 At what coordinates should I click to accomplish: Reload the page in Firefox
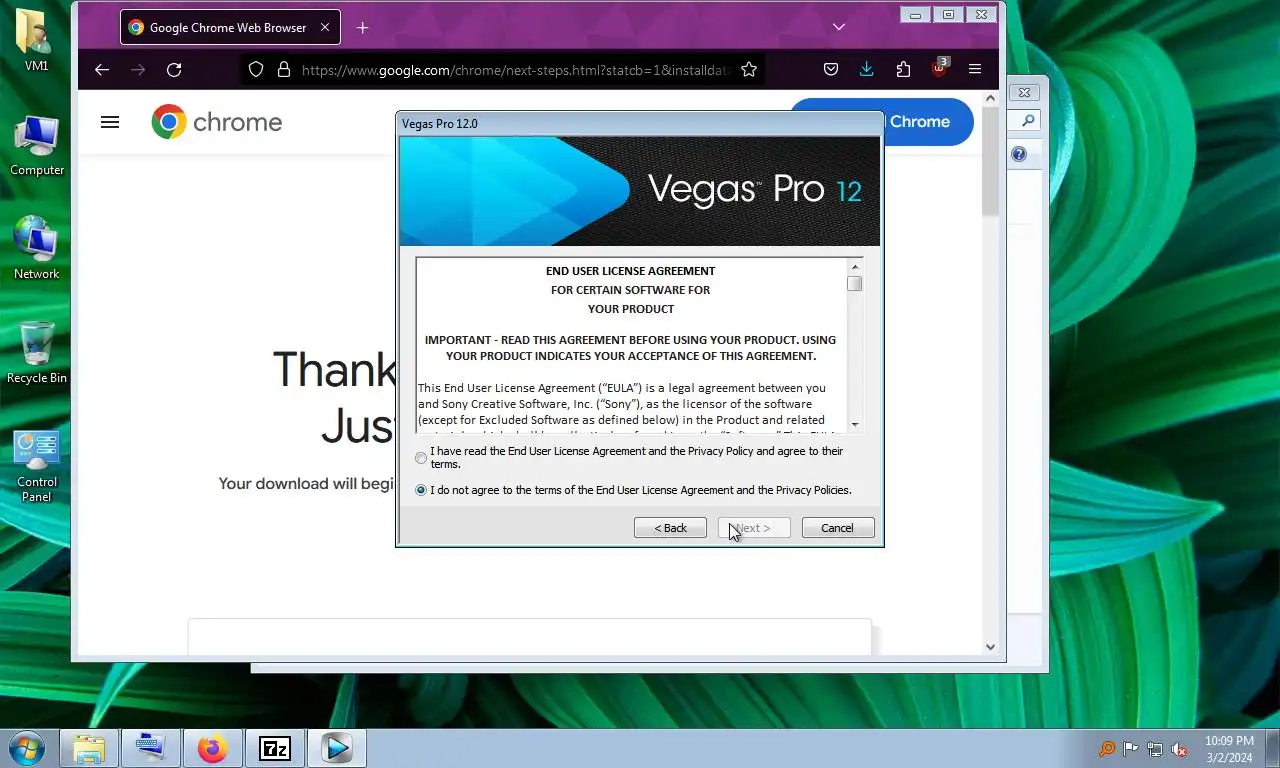(x=174, y=69)
